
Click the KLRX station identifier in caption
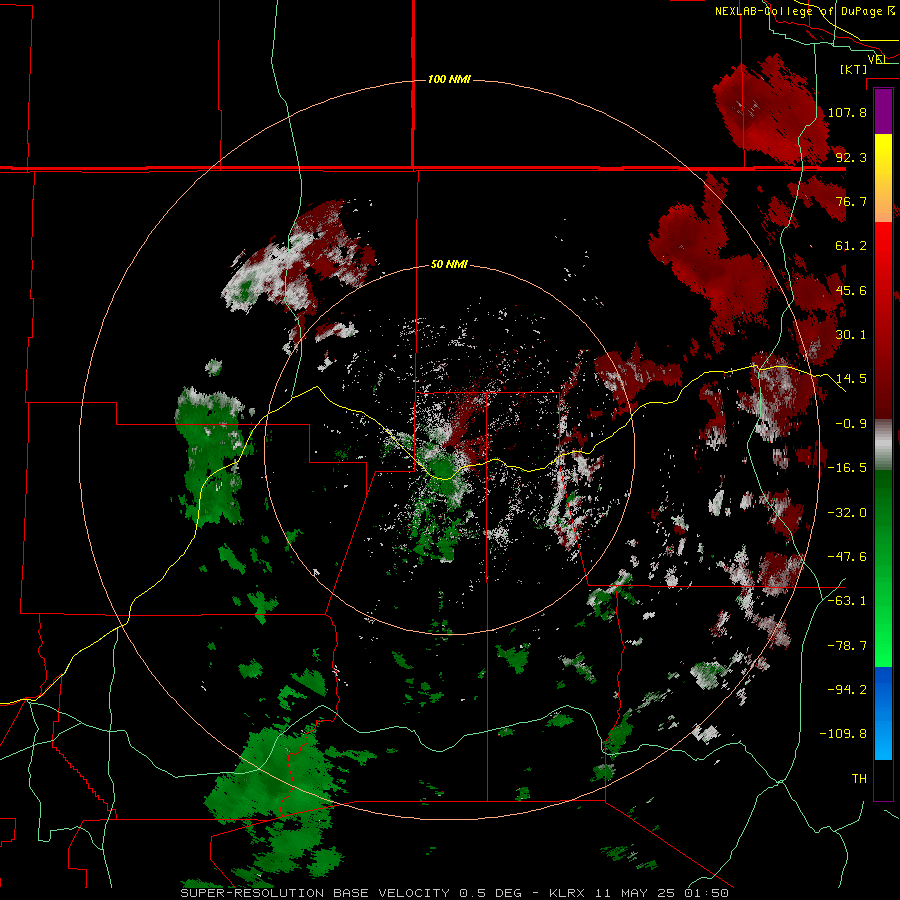click(567, 893)
